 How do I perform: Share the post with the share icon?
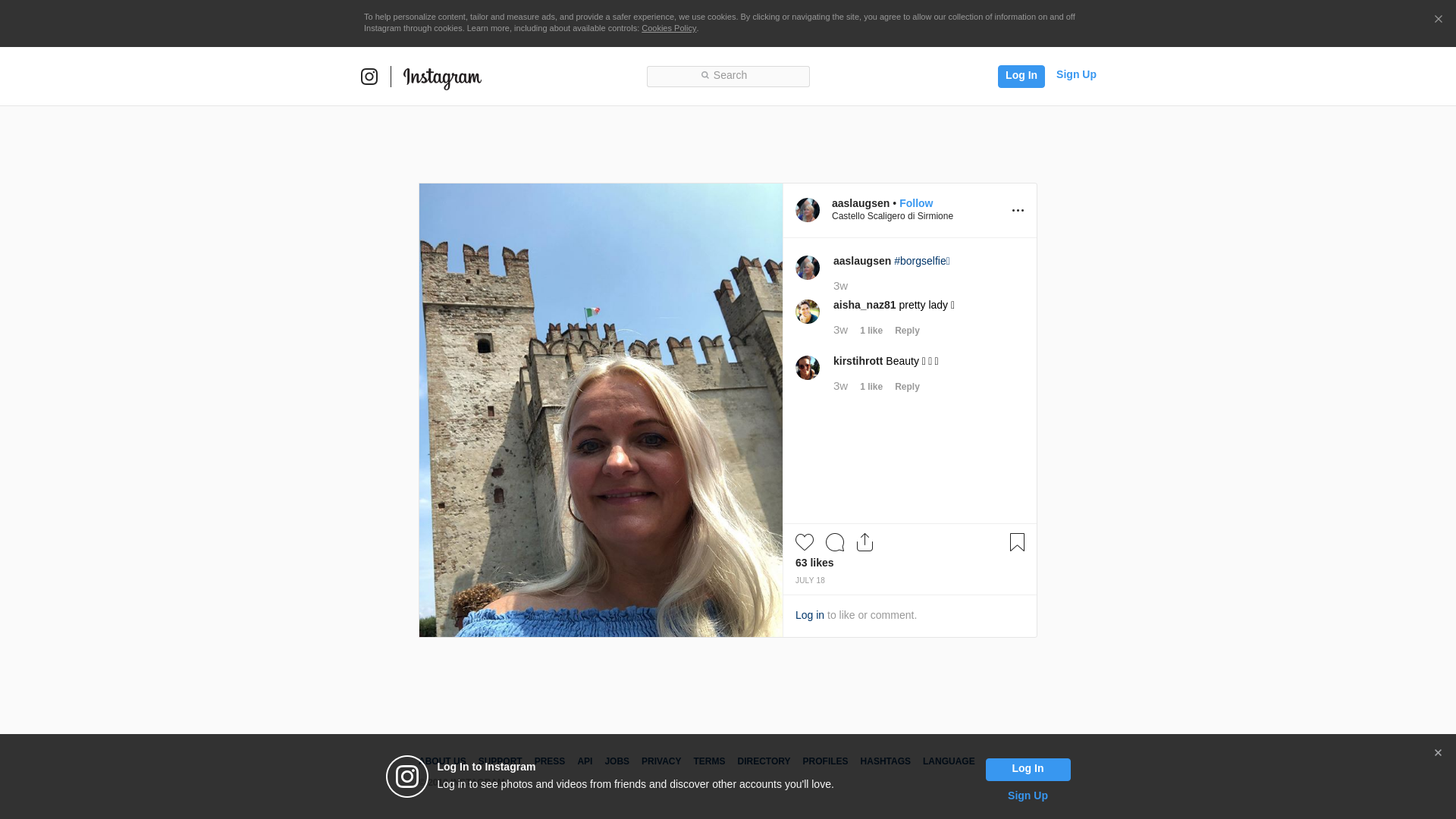click(864, 541)
